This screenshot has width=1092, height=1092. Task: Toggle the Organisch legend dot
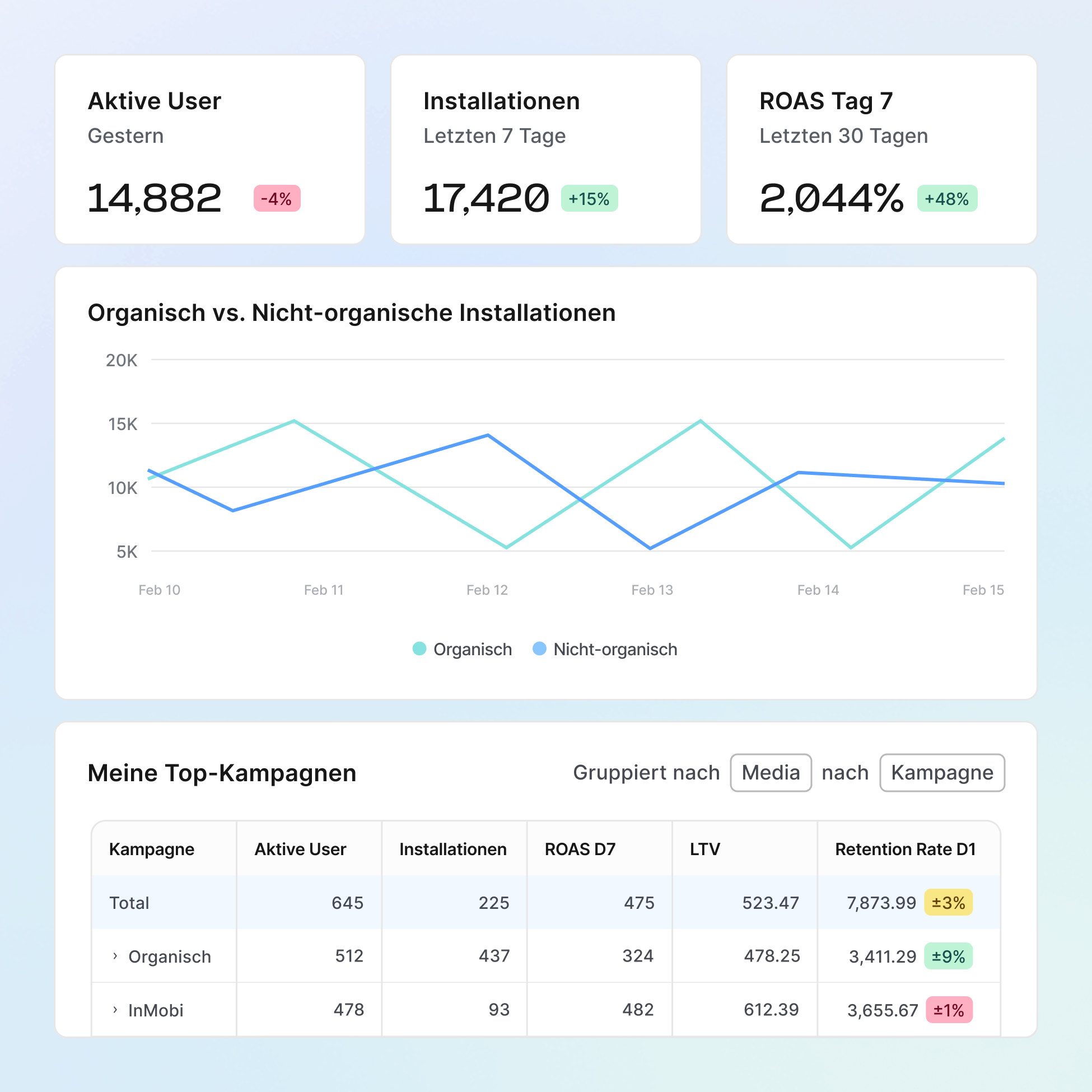pos(419,649)
